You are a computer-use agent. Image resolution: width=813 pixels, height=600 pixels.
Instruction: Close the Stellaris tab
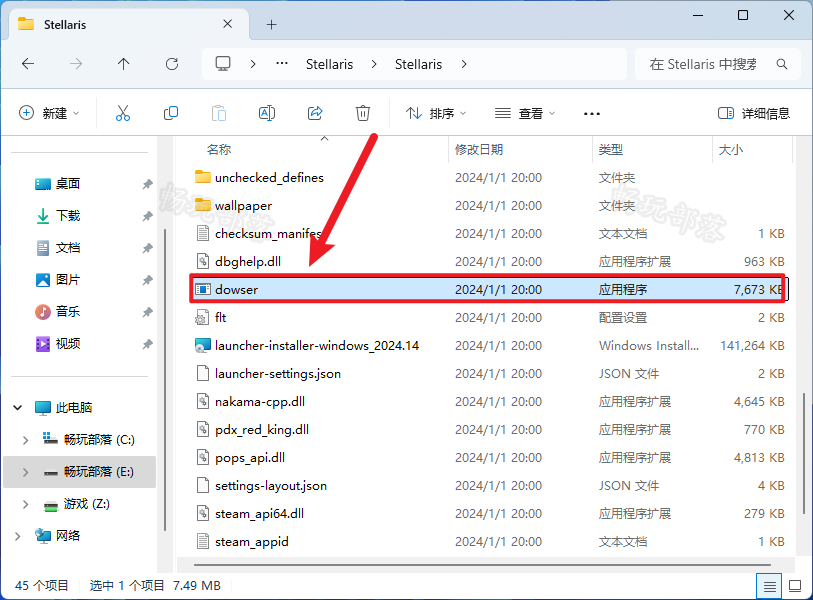(x=228, y=24)
